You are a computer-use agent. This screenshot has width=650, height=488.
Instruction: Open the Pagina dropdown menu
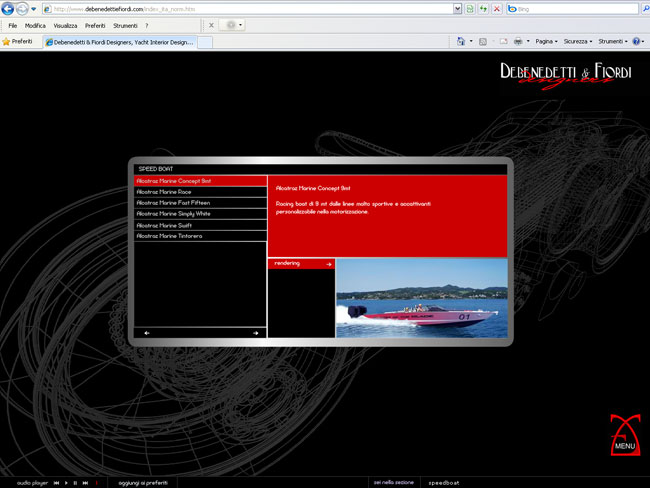click(547, 42)
